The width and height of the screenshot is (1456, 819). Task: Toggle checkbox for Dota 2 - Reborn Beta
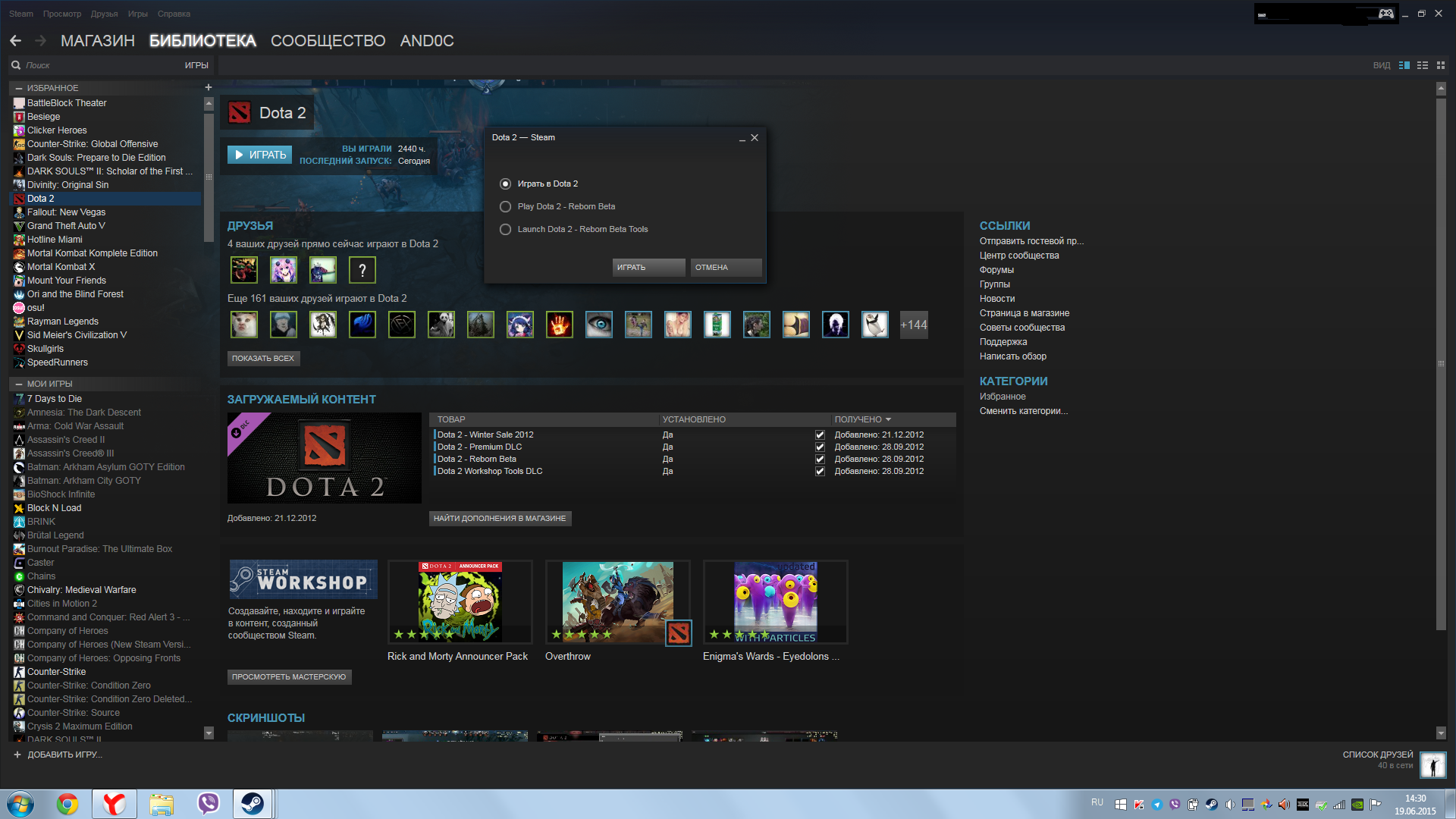click(x=820, y=460)
